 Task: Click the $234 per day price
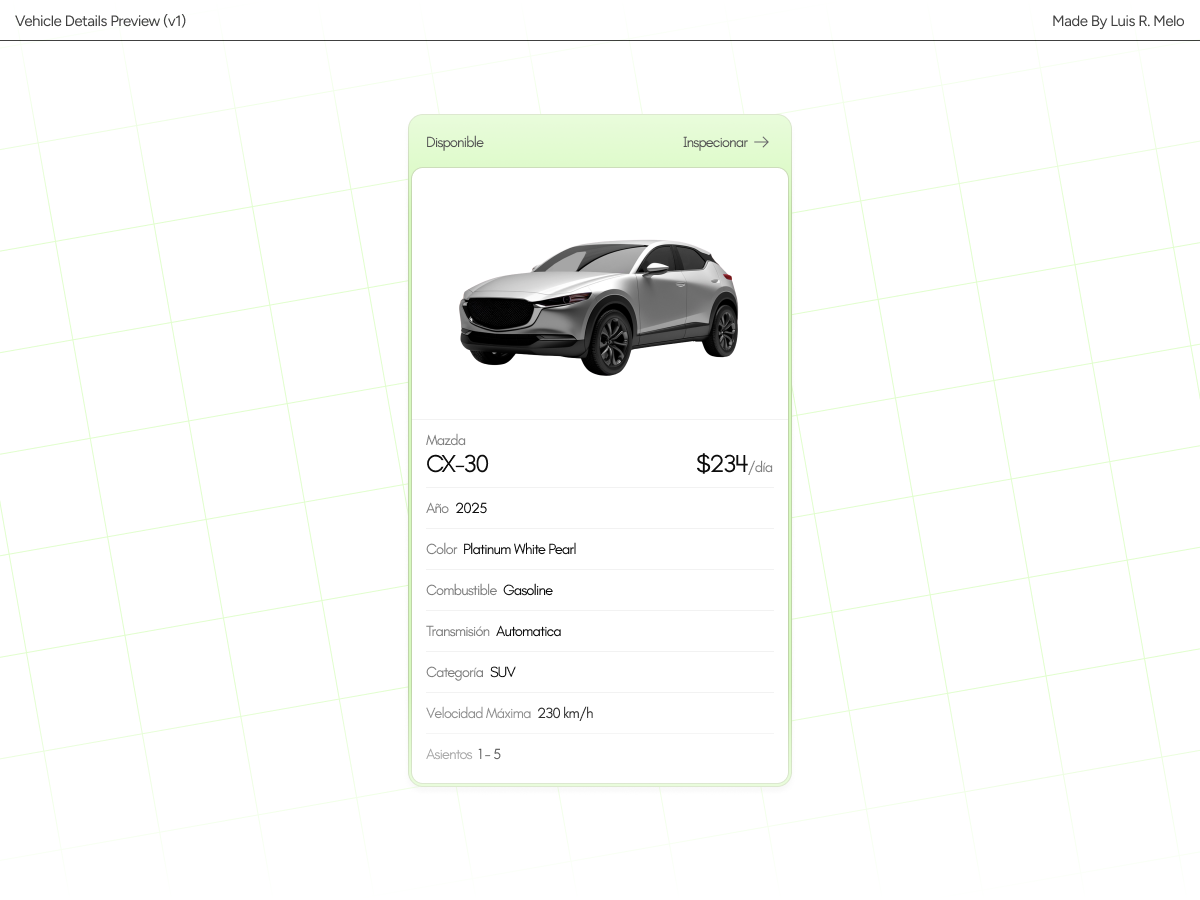point(722,463)
